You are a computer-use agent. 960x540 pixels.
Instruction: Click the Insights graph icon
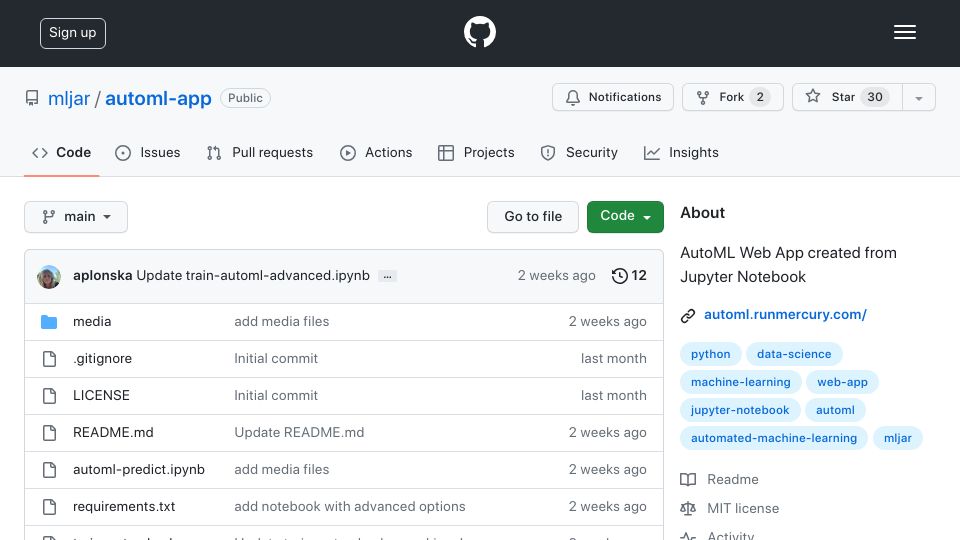click(x=652, y=153)
